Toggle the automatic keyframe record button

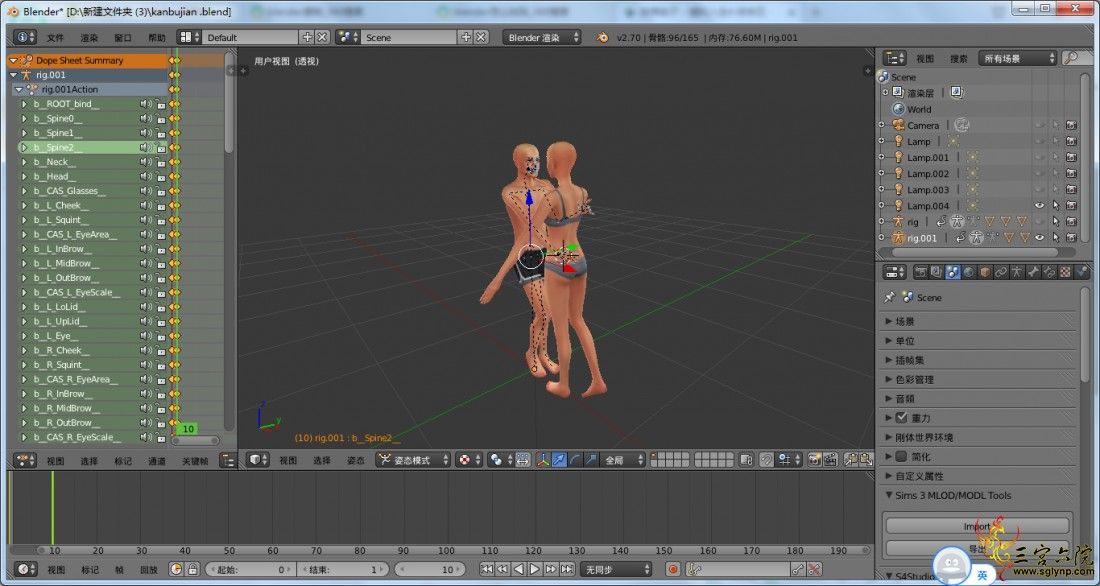click(x=673, y=569)
